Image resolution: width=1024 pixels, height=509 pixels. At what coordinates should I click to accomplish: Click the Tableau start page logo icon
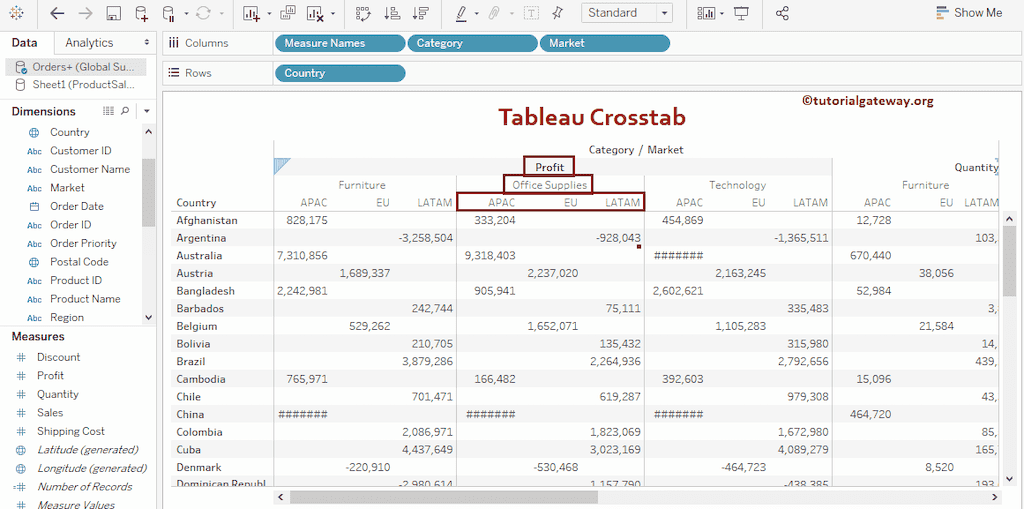17,13
